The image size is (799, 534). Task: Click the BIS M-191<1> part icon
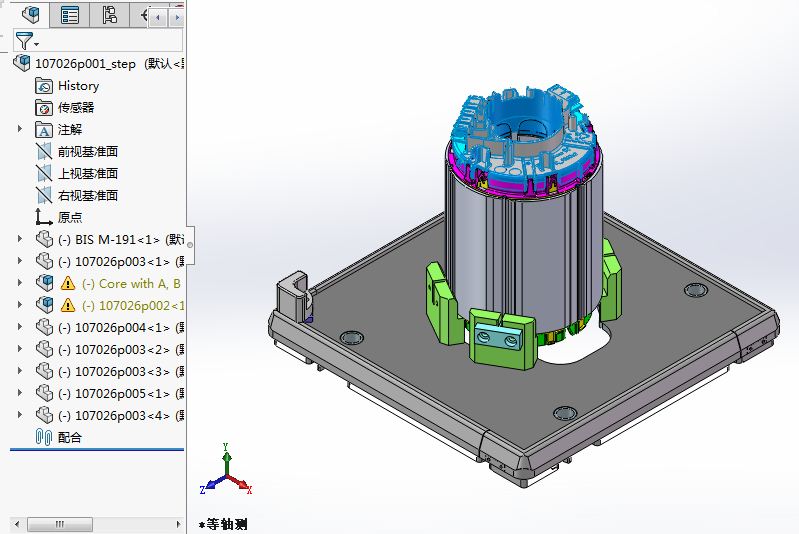pos(44,239)
